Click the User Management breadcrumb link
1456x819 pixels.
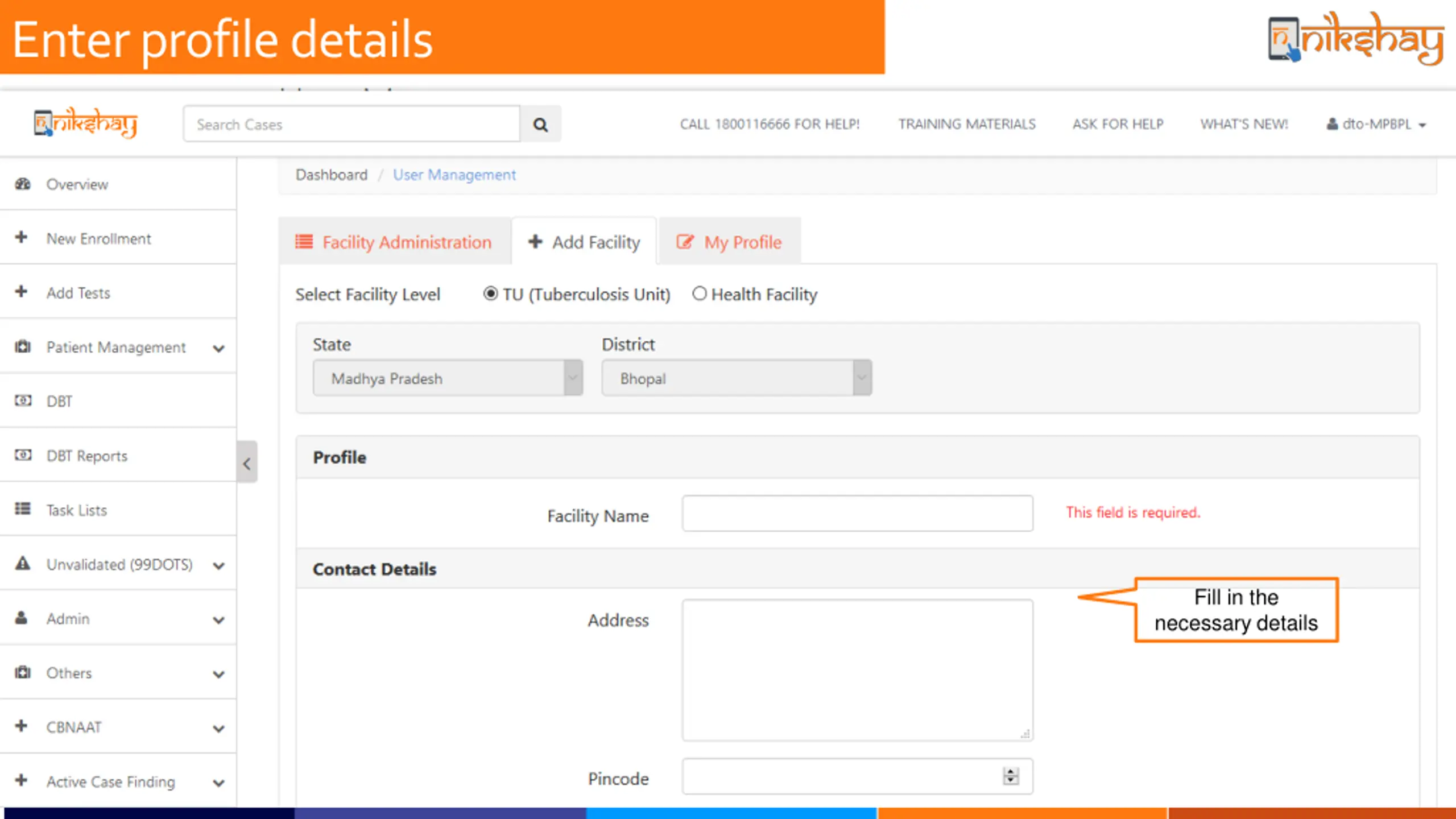[x=454, y=175]
